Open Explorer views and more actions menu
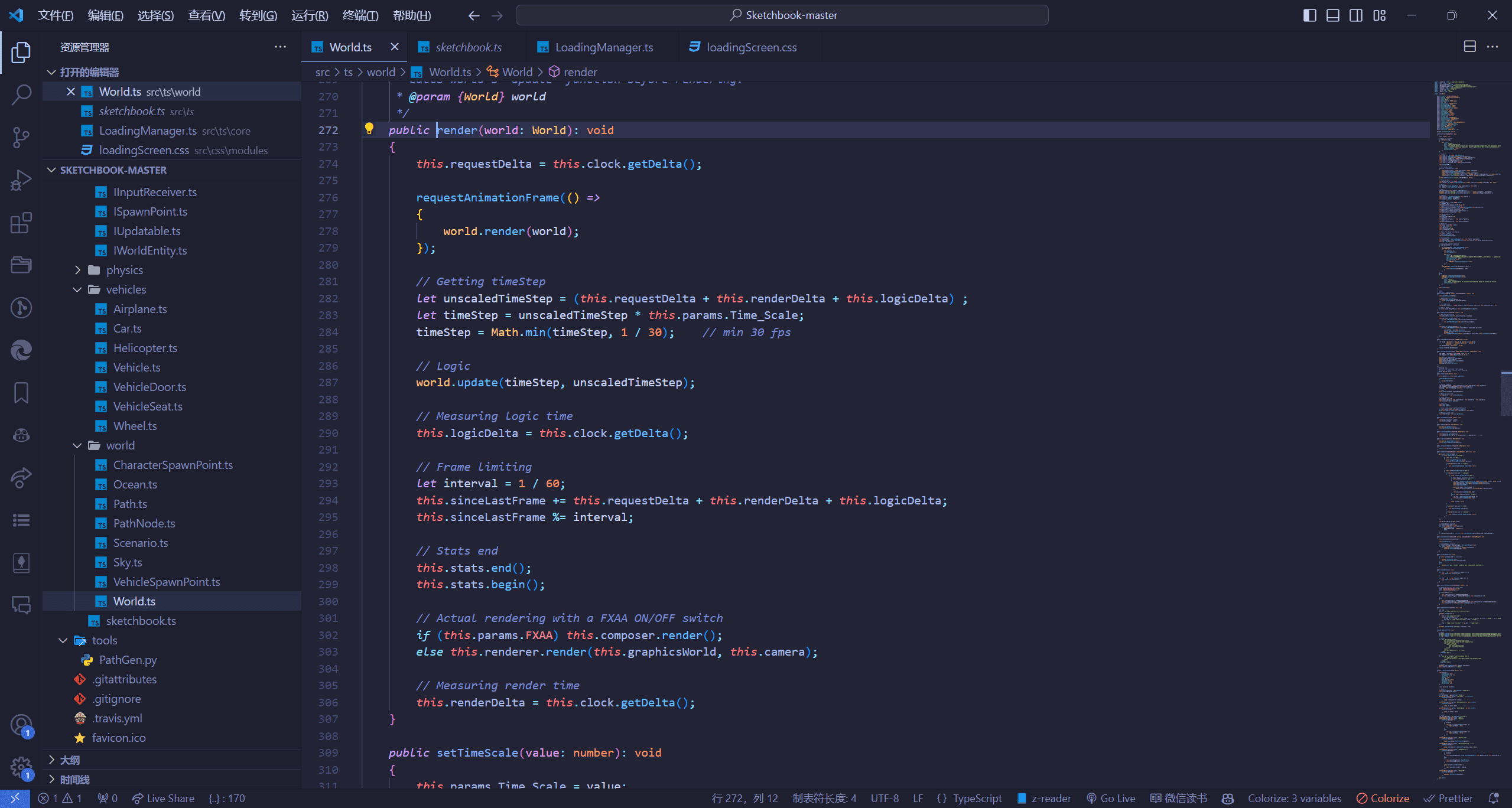The width and height of the screenshot is (1512, 808). pyautogui.click(x=280, y=47)
